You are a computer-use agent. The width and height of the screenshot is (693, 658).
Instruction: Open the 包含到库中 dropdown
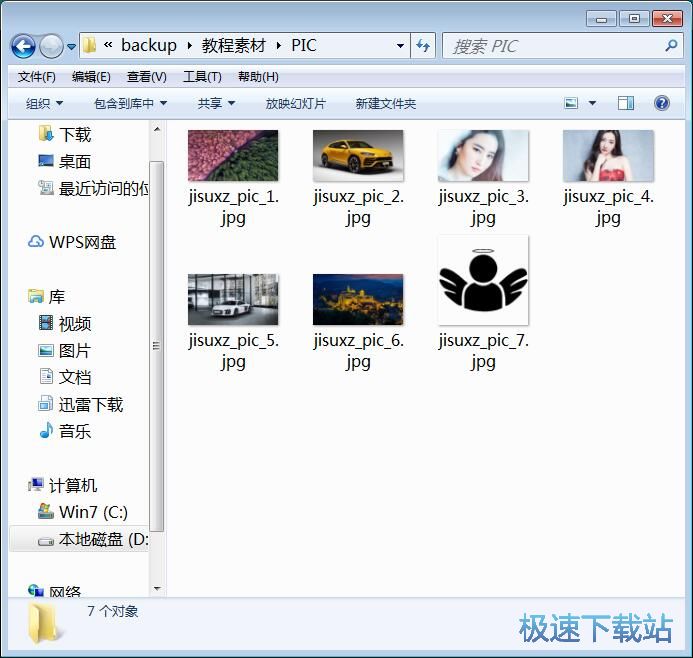pos(130,104)
